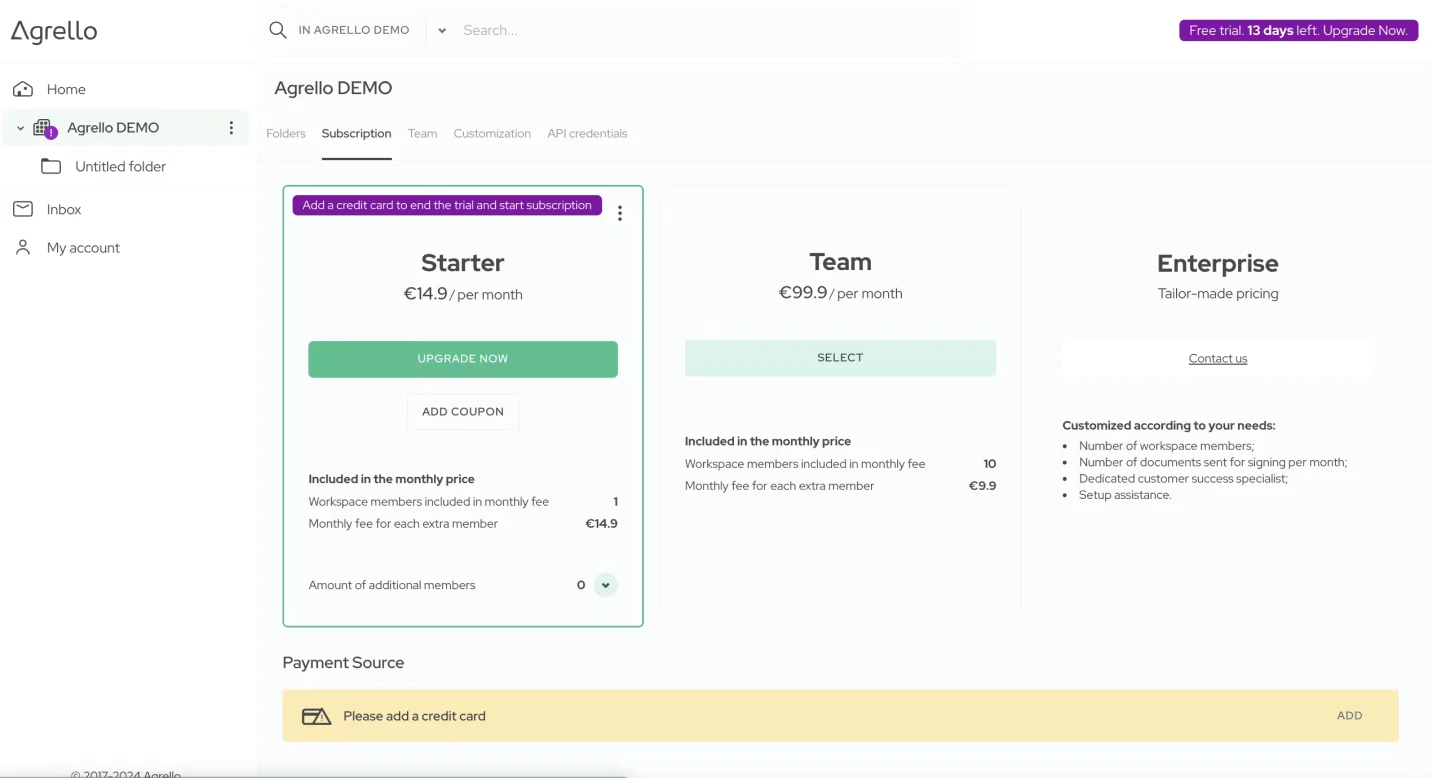
Task: Click the search magnifier icon
Action: (x=277, y=30)
